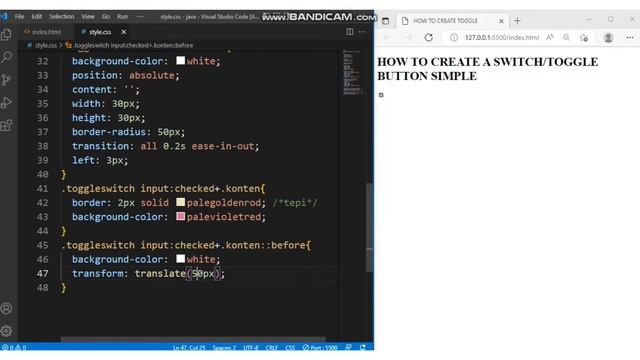The image size is (640, 360).
Task: Open the browser profile avatar
Action: (608, 38)
